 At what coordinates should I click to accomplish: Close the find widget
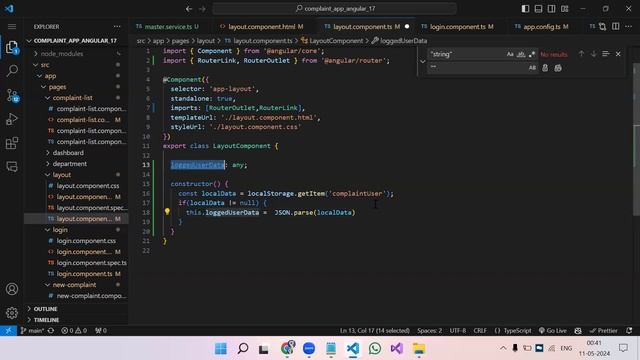pos(618,54)
